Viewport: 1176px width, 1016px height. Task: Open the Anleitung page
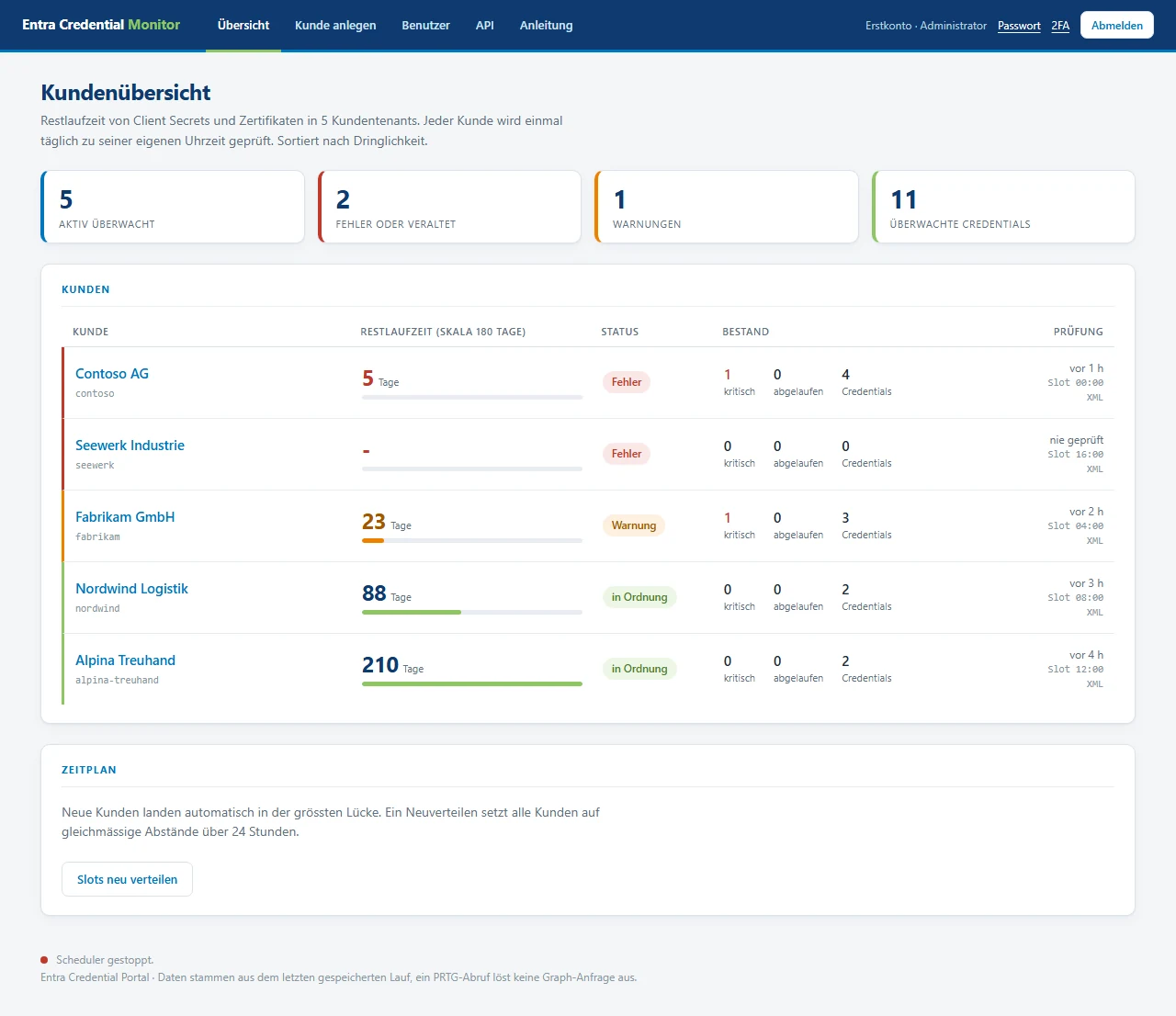click(546, 26)
